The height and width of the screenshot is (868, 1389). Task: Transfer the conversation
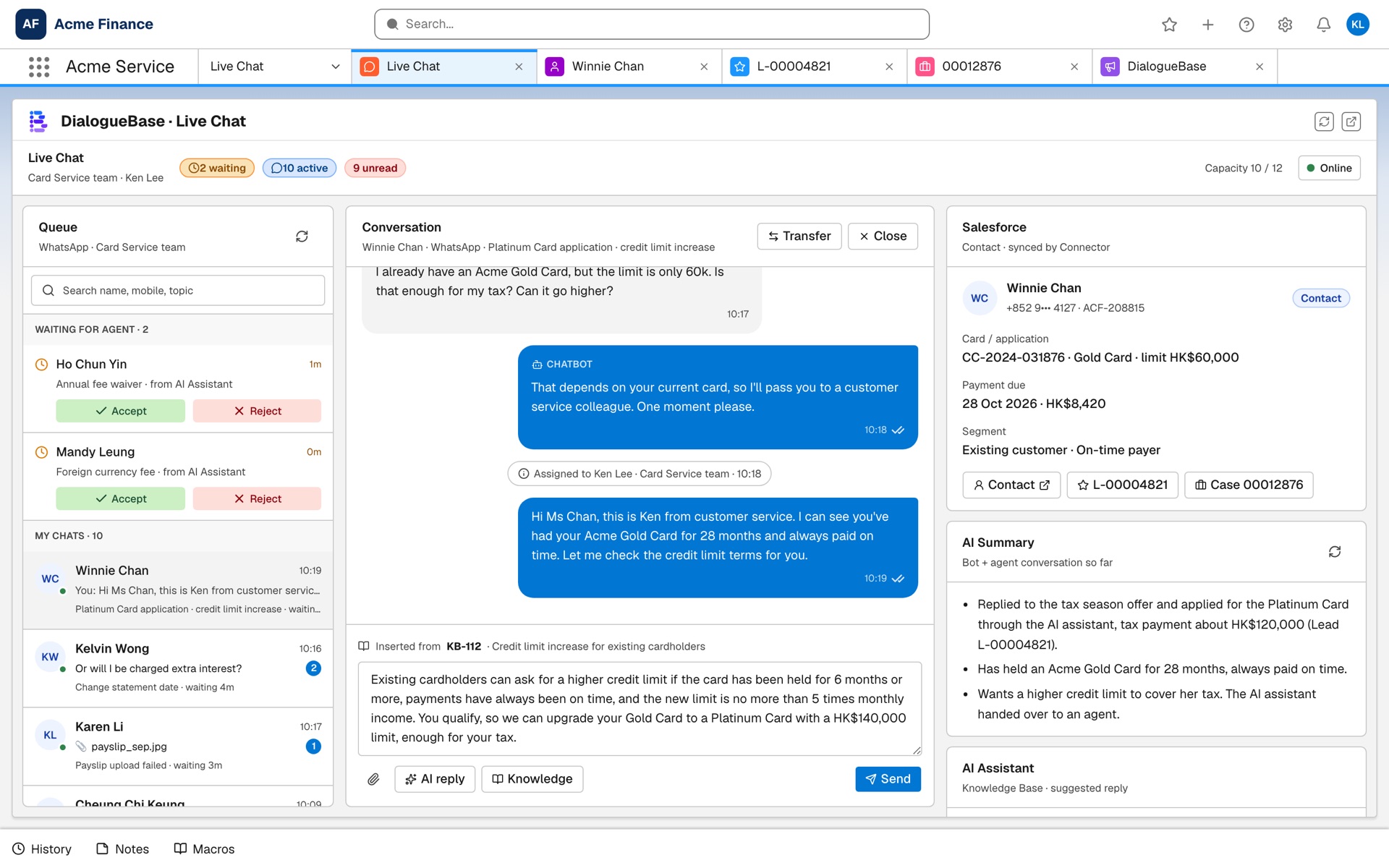pos(799,237)
